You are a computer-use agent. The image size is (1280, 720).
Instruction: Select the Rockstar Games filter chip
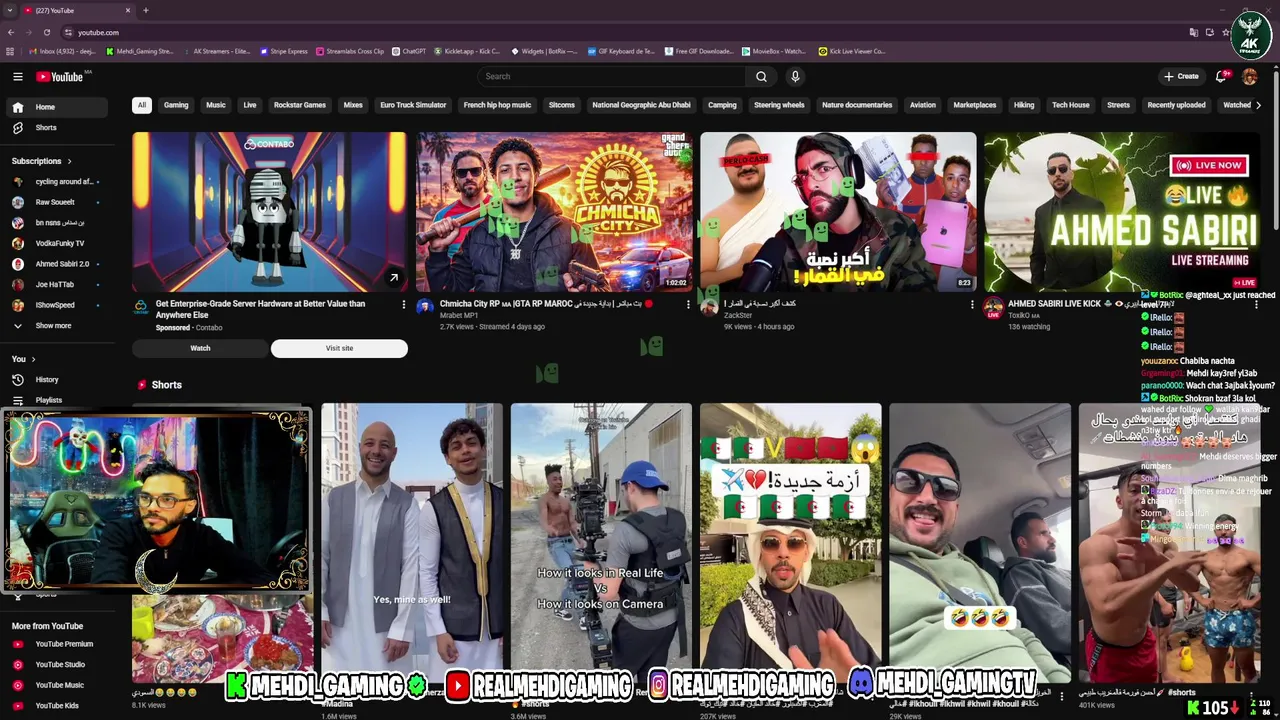[300, 105]
